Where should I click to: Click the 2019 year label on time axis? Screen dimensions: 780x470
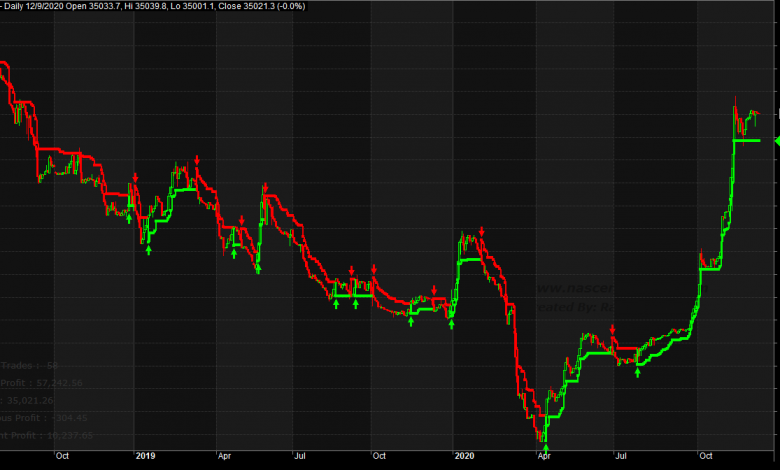click(145, 456)
